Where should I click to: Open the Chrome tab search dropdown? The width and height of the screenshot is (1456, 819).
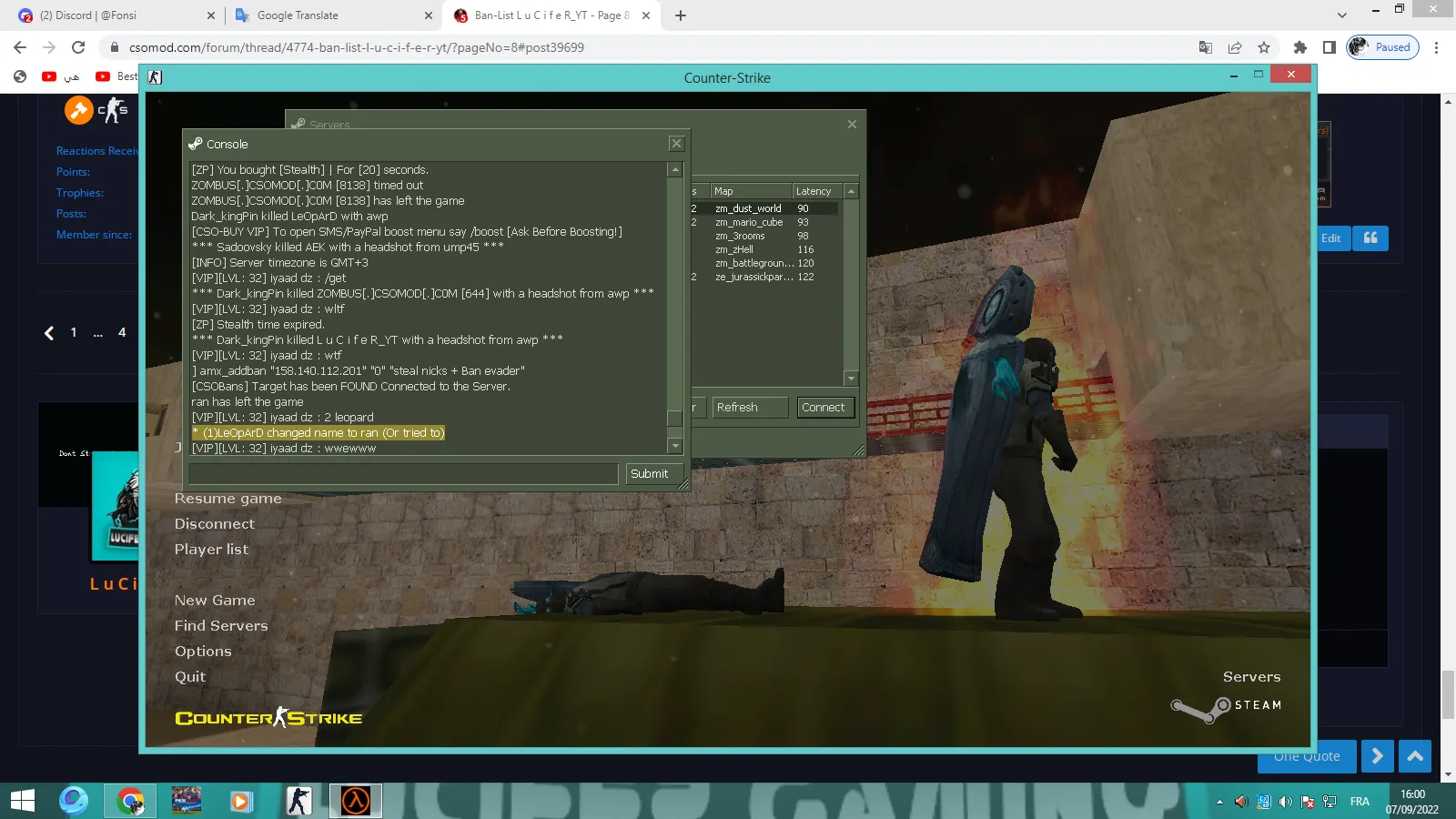(1342, 15)
